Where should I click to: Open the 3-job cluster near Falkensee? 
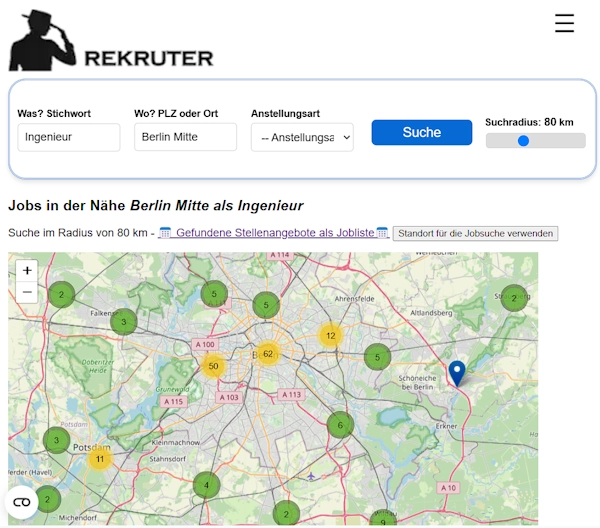coord(124,322)
